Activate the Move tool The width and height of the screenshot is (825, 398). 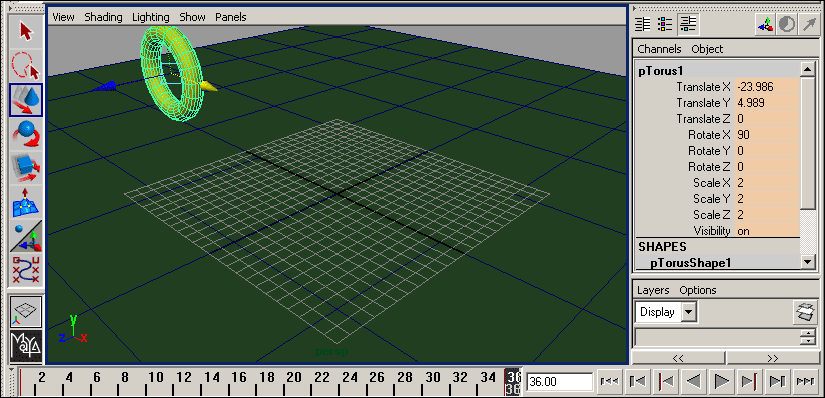(x=25, y=100)
